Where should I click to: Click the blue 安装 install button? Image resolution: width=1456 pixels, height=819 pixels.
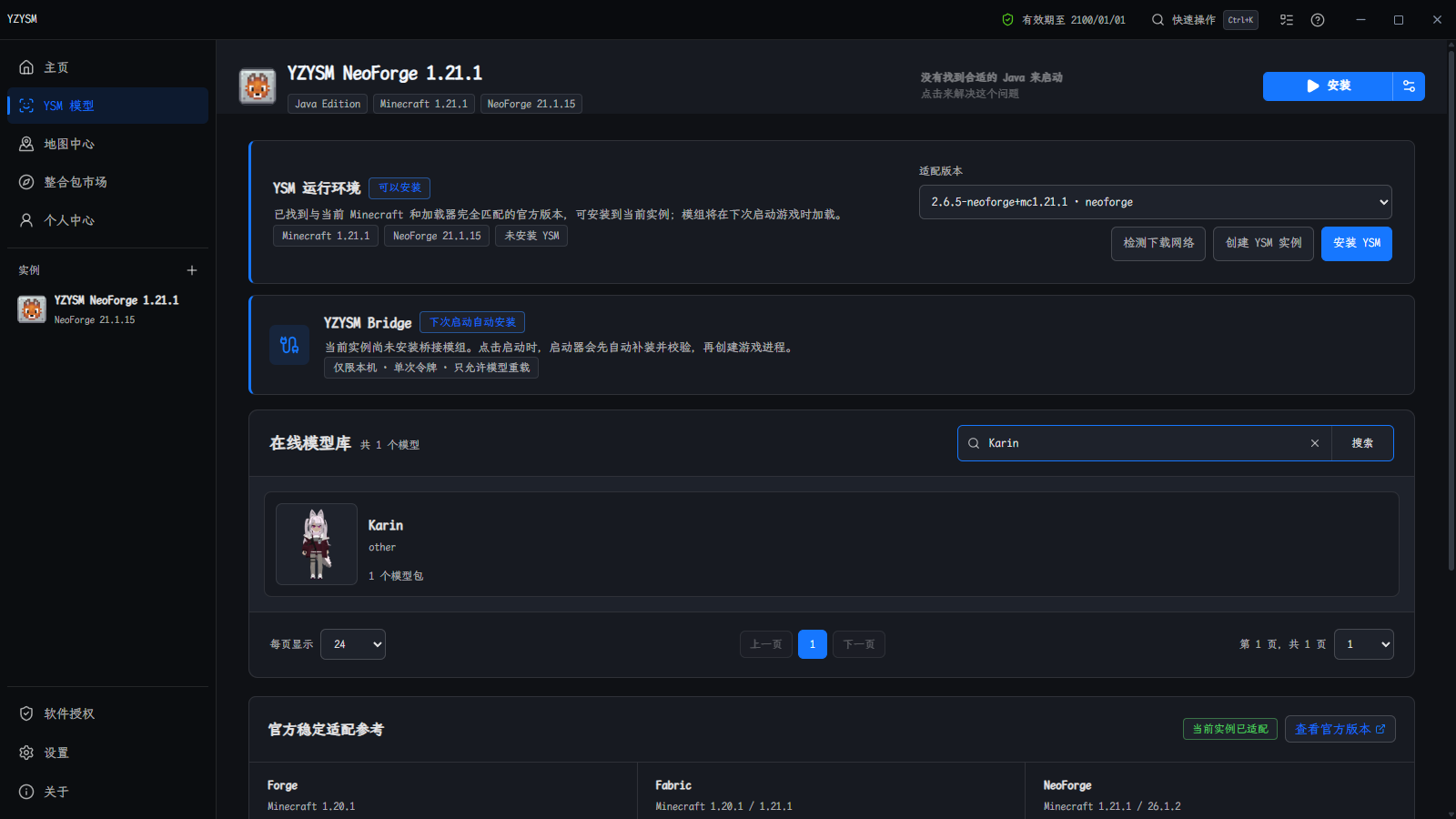[1328, 86]
